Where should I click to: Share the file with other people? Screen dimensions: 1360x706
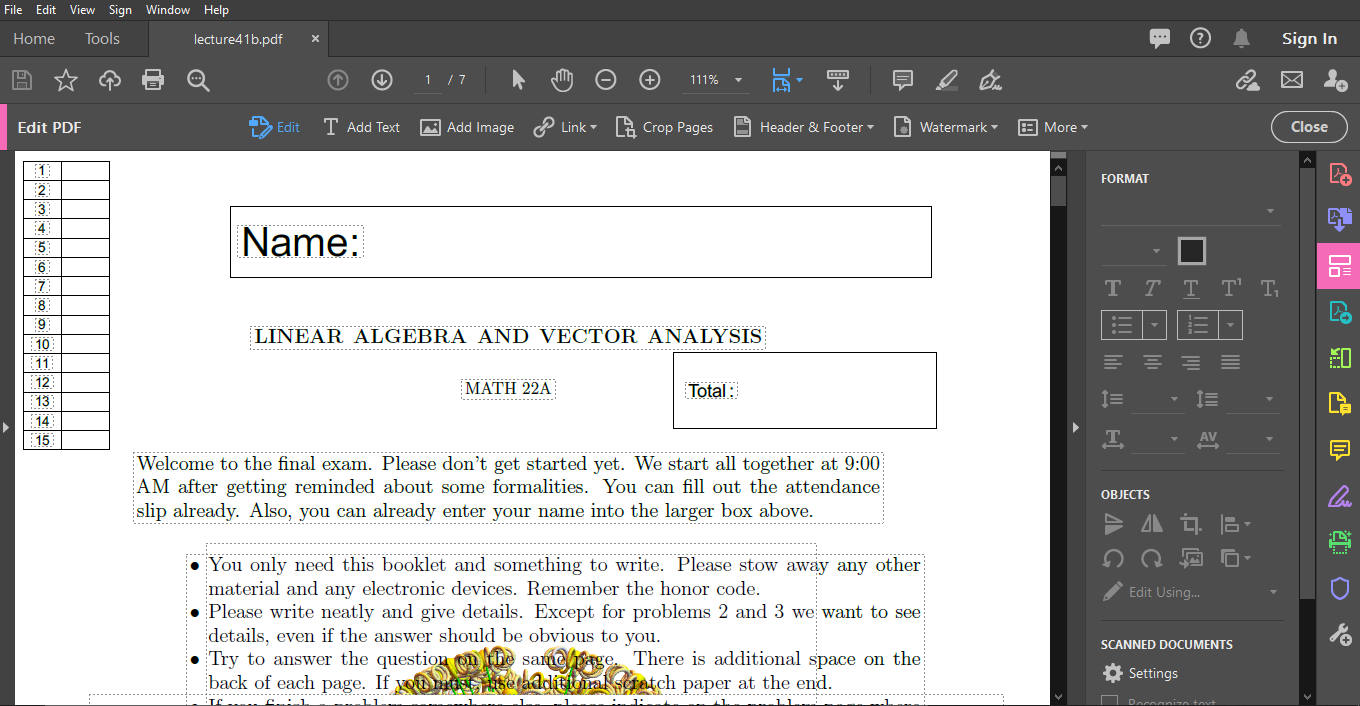pyautogui.click(x=1335, y=80)
